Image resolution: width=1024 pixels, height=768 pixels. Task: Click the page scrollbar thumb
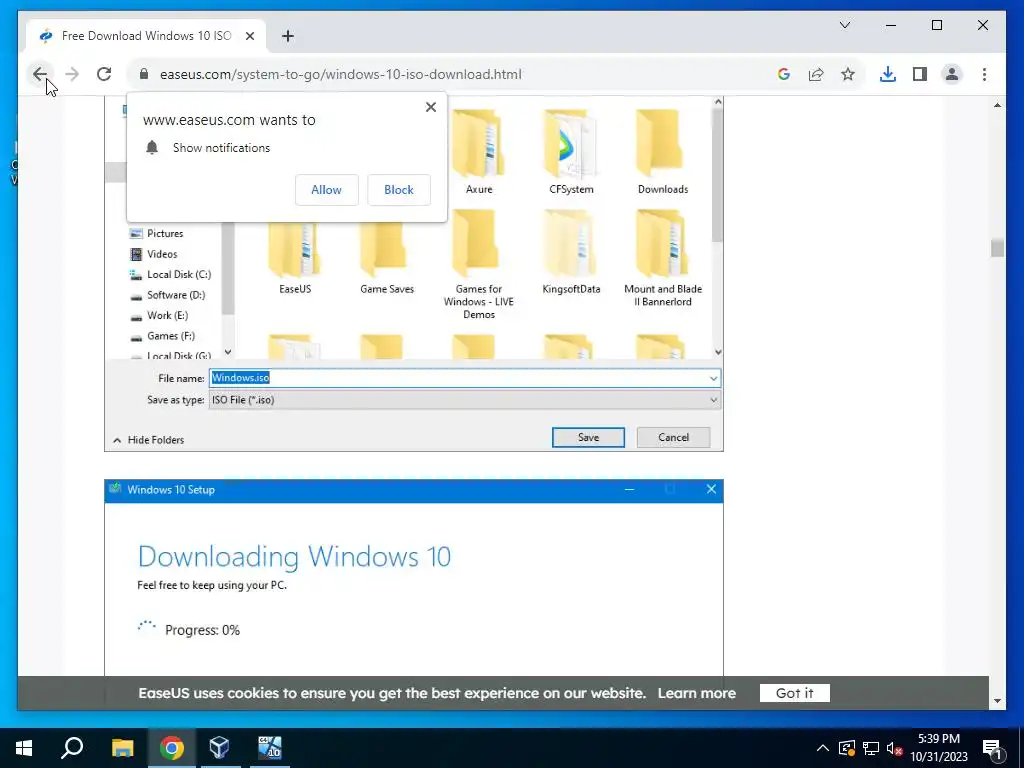(997, 248)
